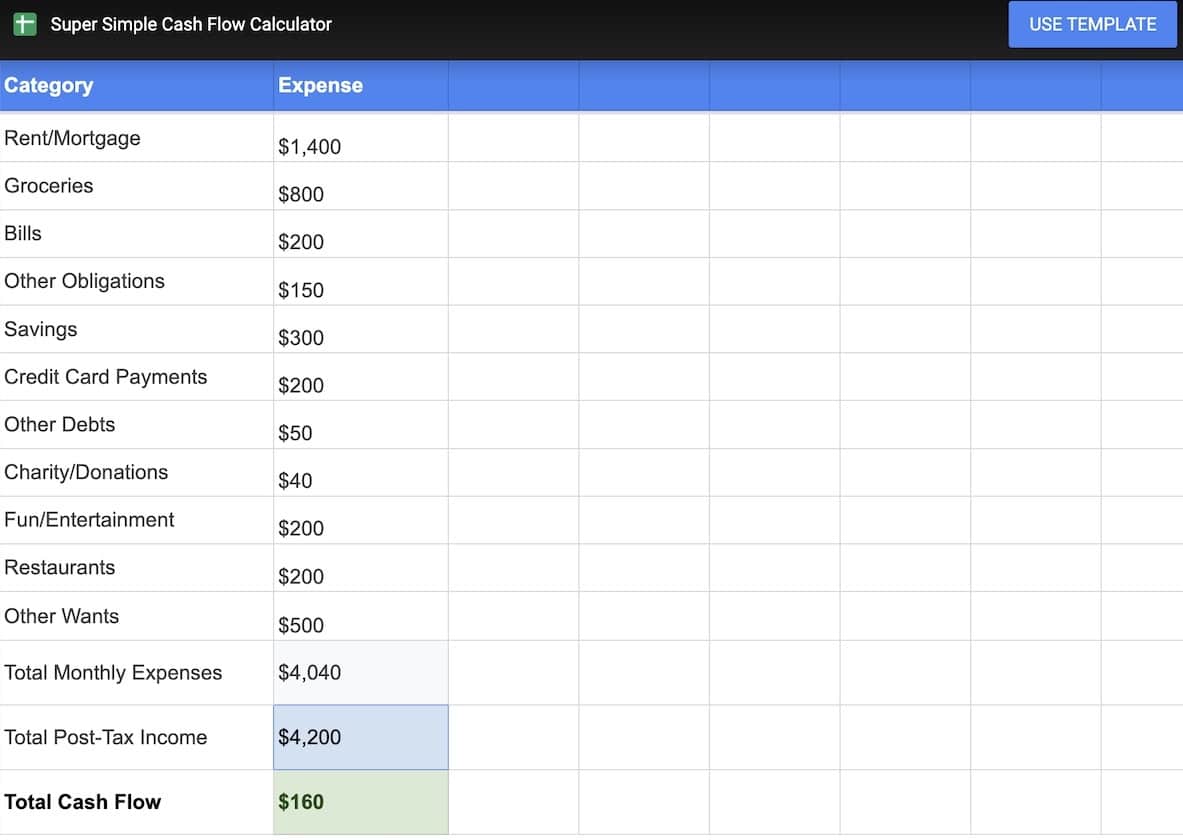The height and width of the screenshot is (840, 1183).
Task: Select the Groceries label cell
Action: [x=137, y=186]
